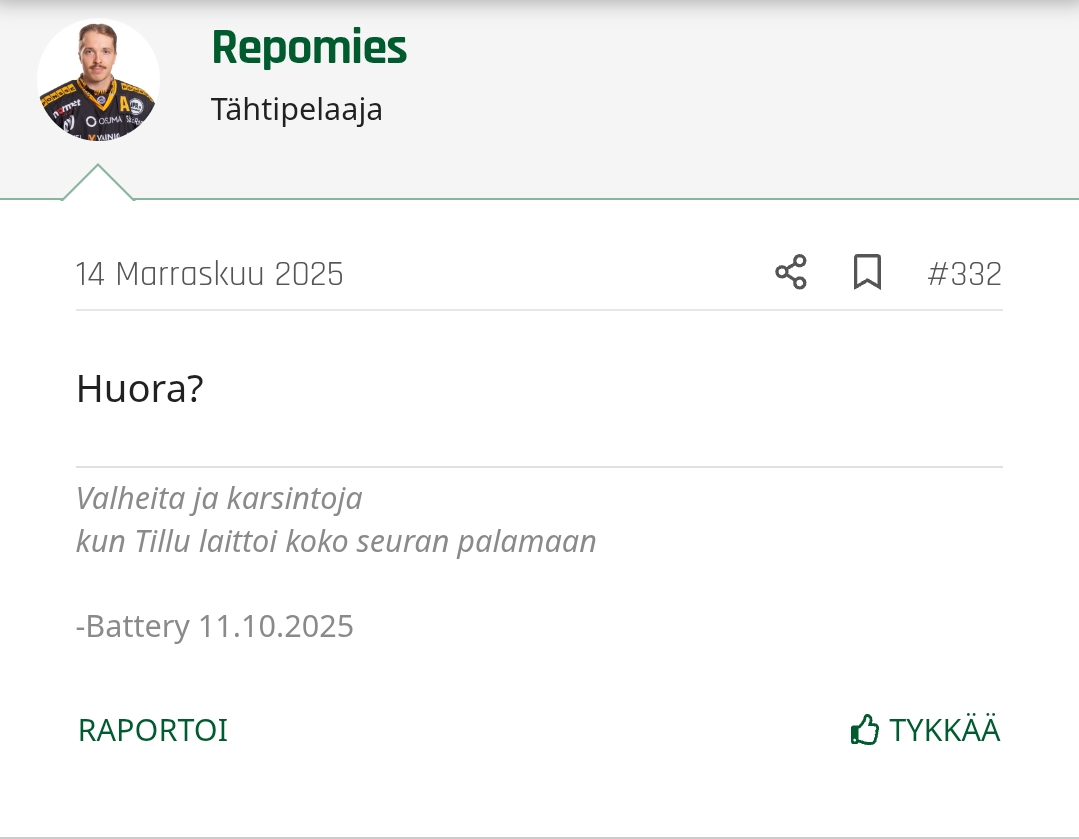This screenshot has width=1079, height=839.
Task: Click the bookmark ribbon beside the share icon
Action: tap(867, 272)
